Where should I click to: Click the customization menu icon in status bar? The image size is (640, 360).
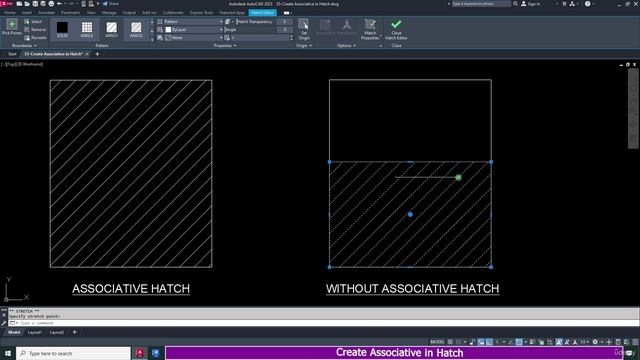pyautogui.click(x=635, y=342)
